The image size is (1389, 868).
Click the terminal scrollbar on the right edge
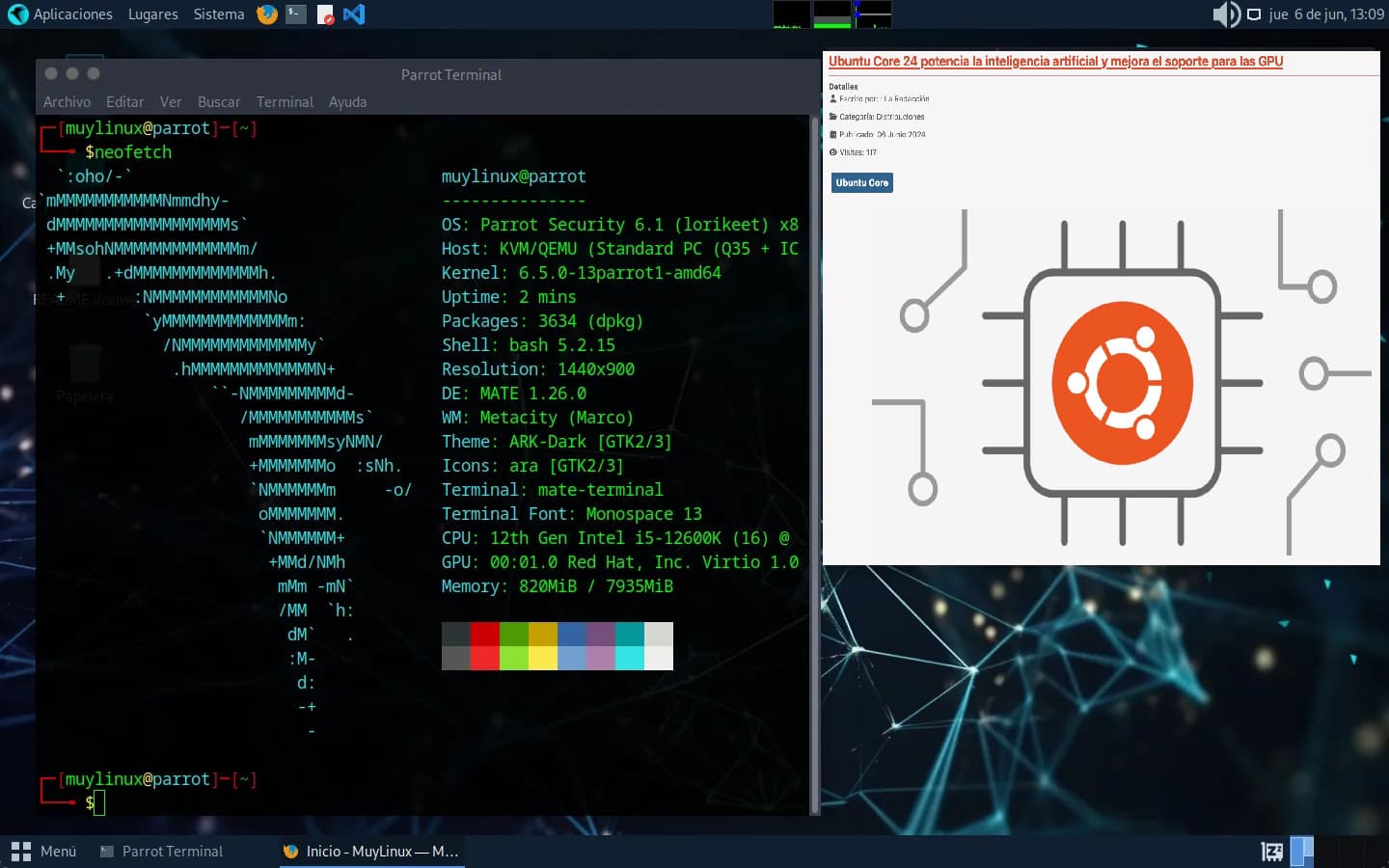click(x=814, y=466)
